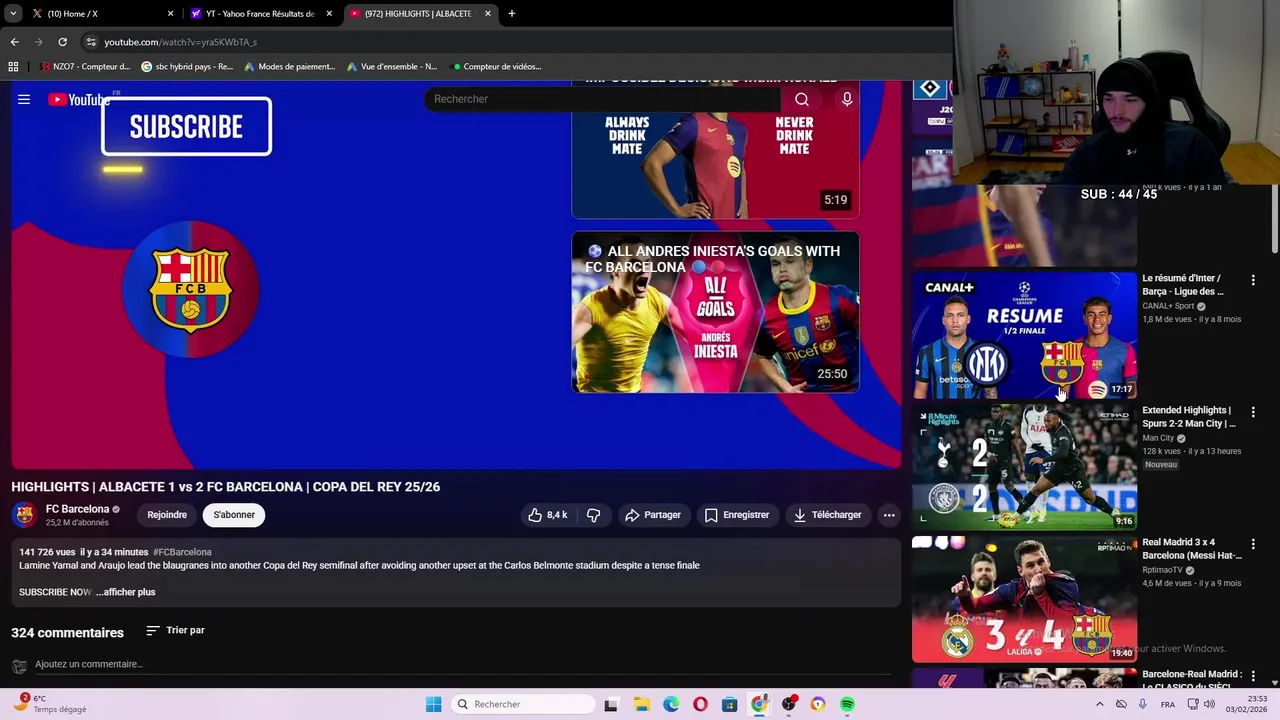1280x720 pixels.
Task: Open the Always Drink Mate end-screen video card
Action: [x=715, y=150]
